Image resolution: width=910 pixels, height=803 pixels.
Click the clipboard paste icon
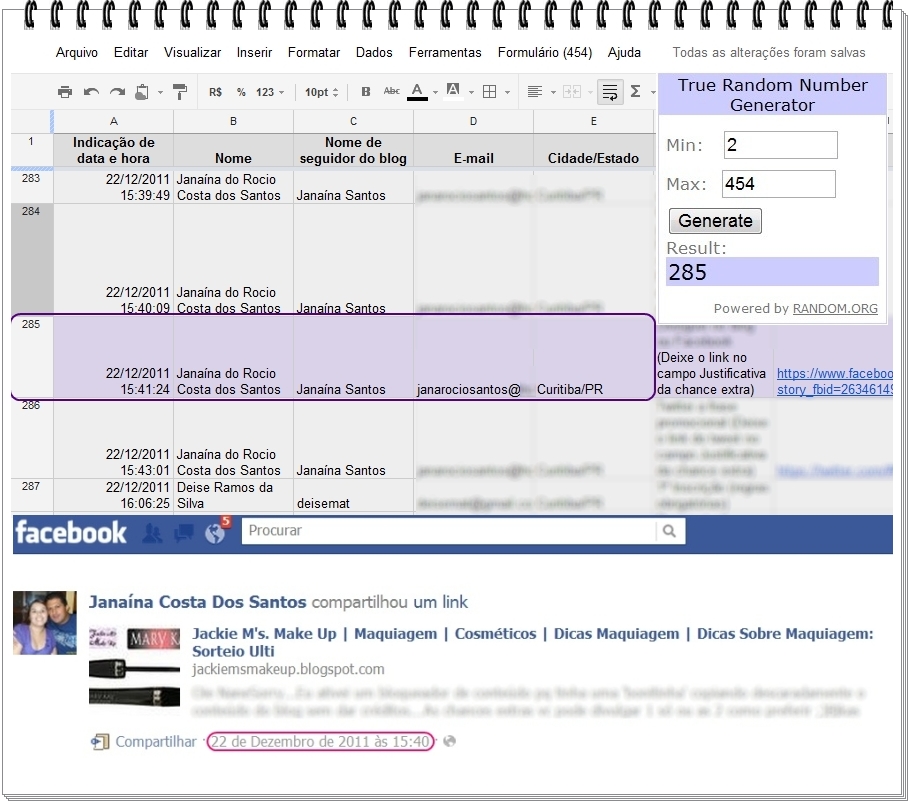pos(142,92)
